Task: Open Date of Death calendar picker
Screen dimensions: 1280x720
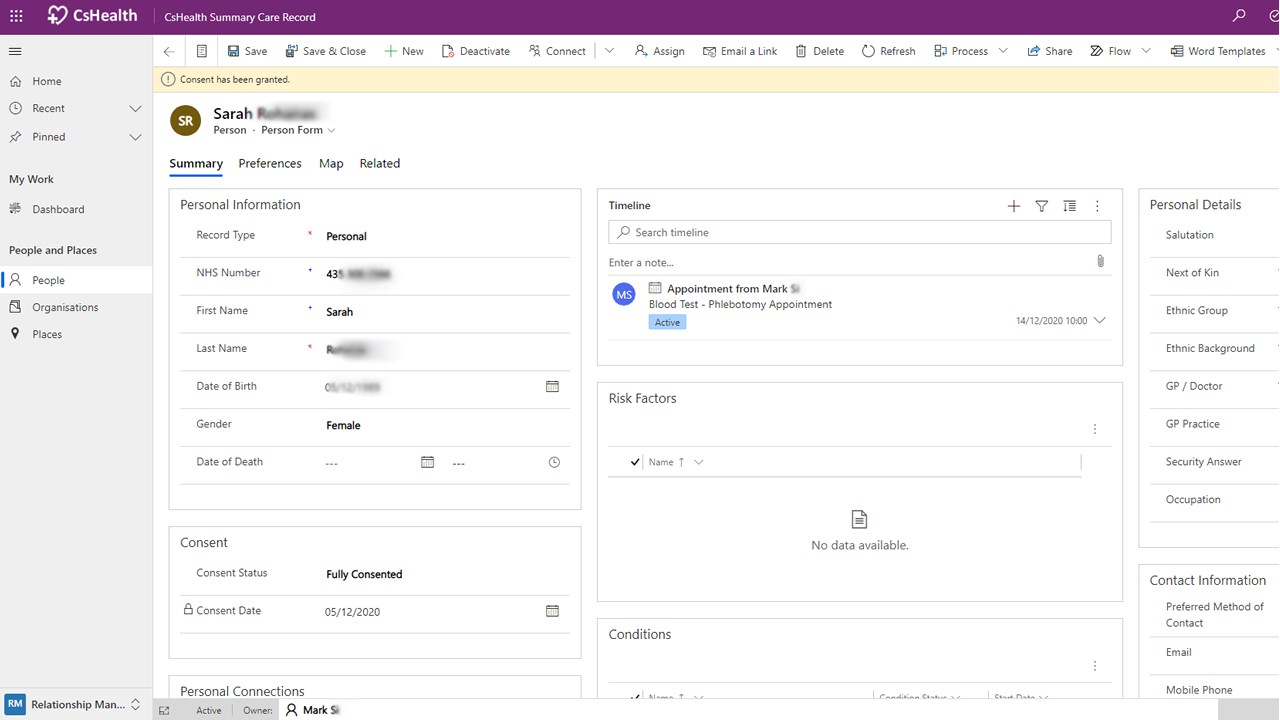Action: (x=427, y=463)
